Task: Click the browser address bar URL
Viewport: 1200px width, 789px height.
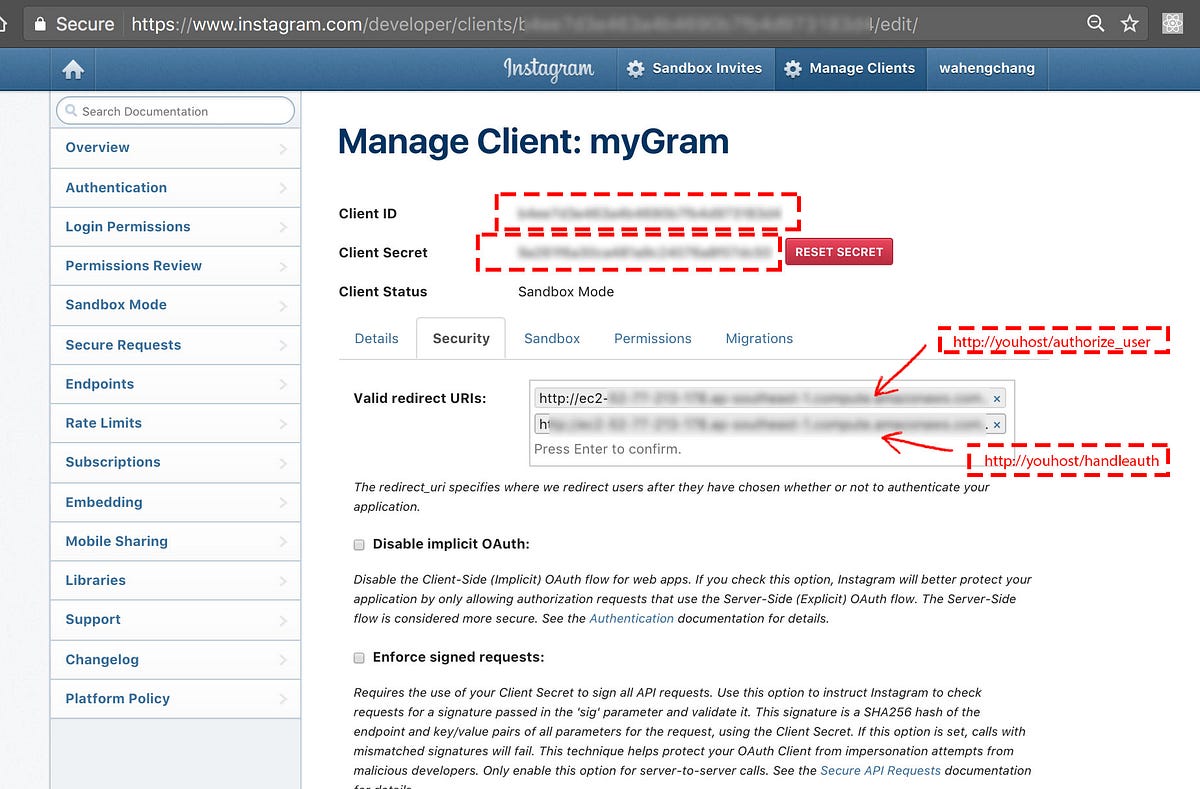Action: 525,23
